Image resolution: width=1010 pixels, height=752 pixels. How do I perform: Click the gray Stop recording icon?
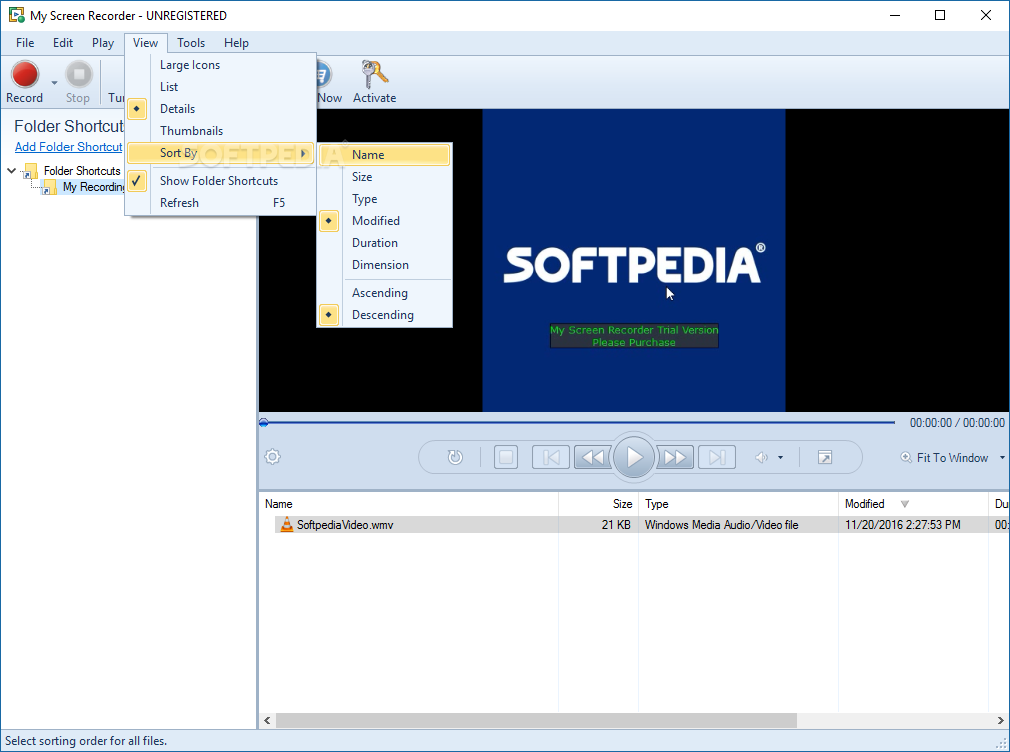click(79, 74)
